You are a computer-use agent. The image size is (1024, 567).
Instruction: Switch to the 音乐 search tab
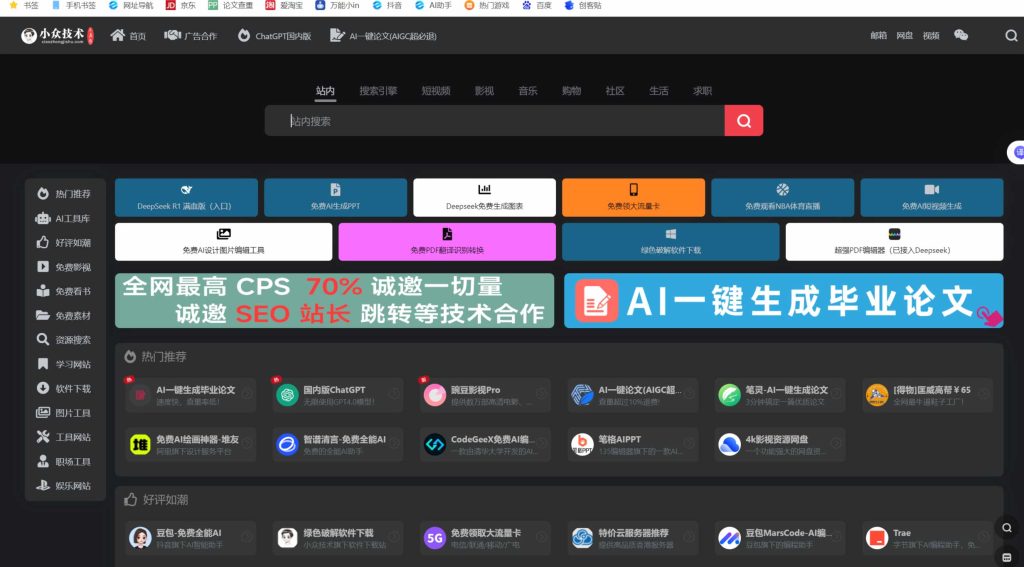pos(527,91)
